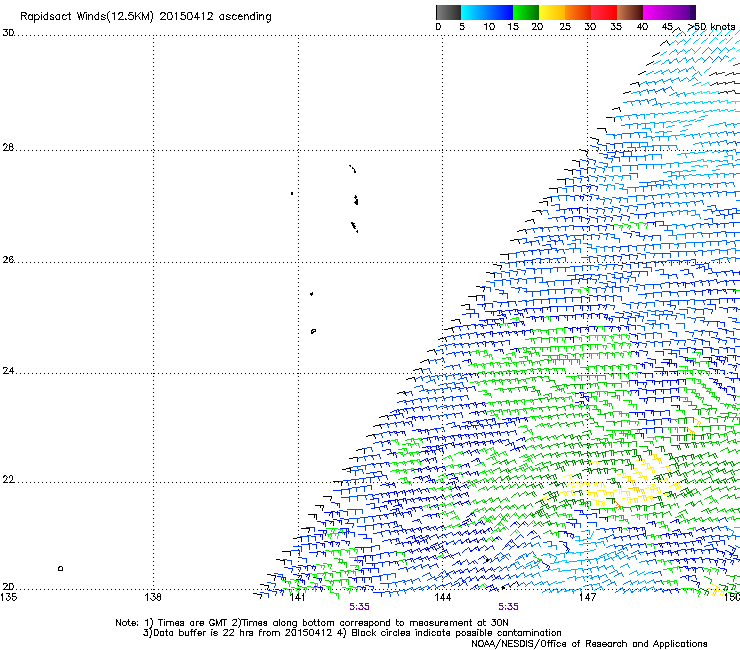Pick the orange 25-30 knots legend swatch
The height and width of the screenshot is (650, 740).
578,12
